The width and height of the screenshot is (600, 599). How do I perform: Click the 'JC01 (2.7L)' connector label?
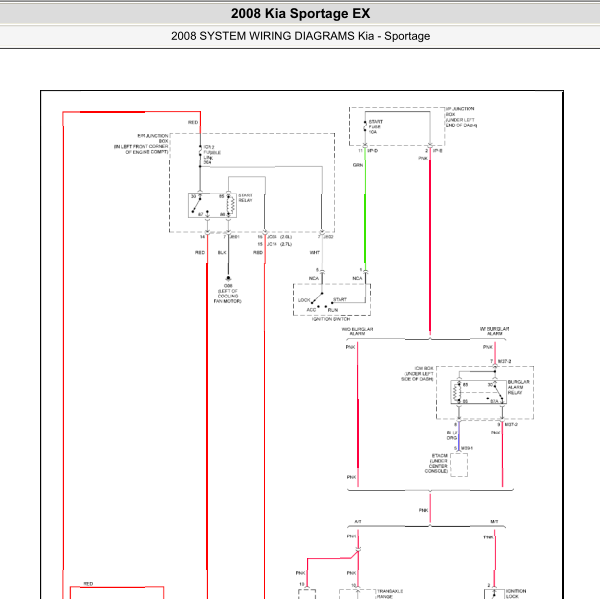point(279,244)
